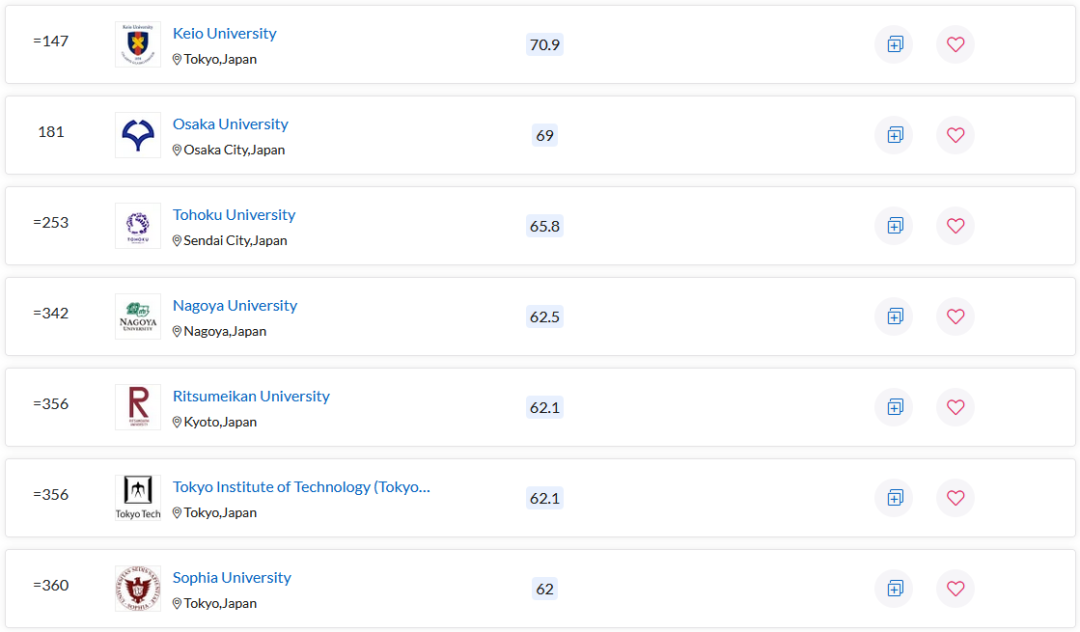Click heart icon for Tohoku University

pyautogui.click(x=955, y=226)
